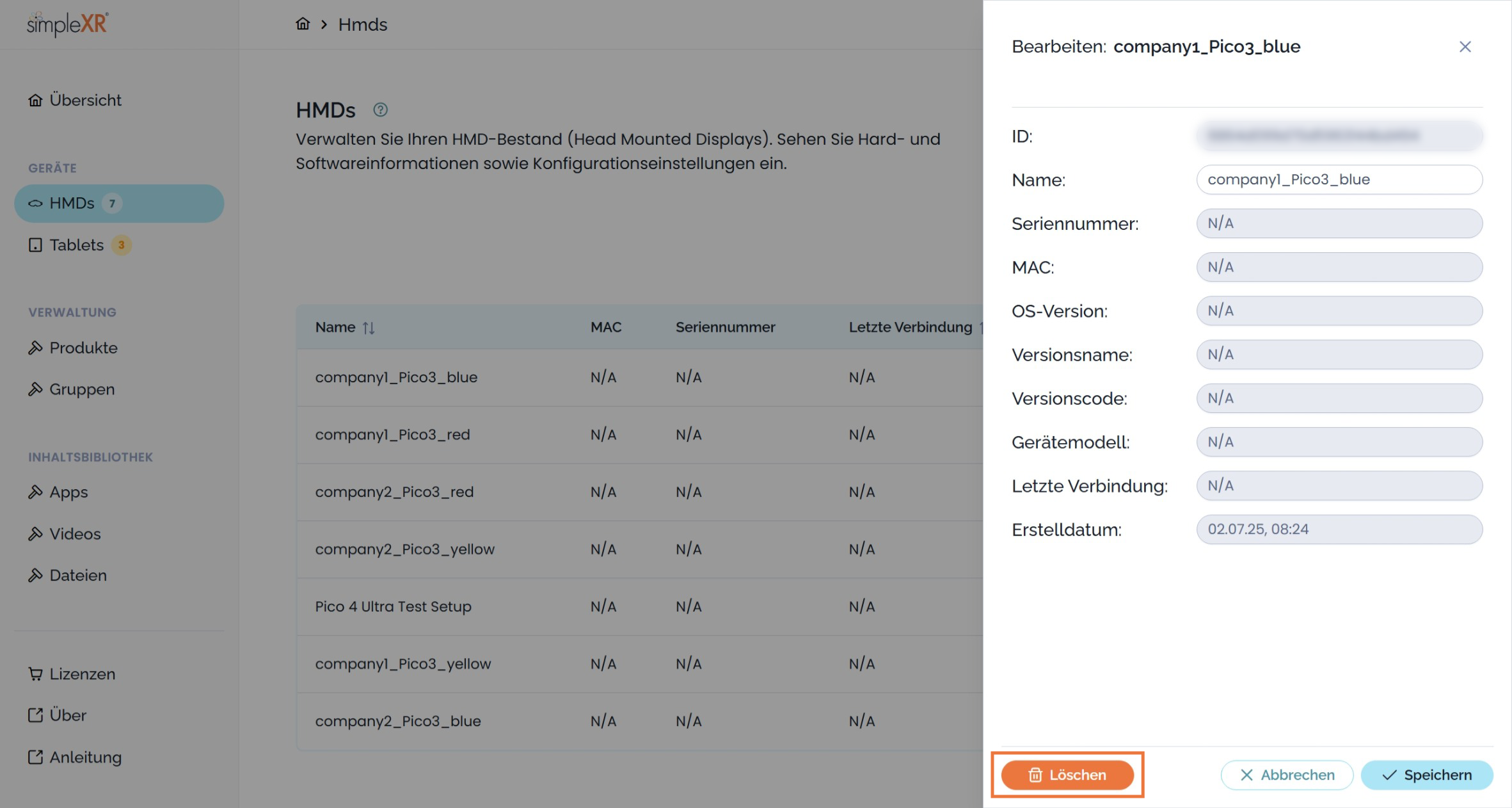Select Tablets in the sidebar
Viewport: 1512px width, 808px height.
(x=77, y=245)
